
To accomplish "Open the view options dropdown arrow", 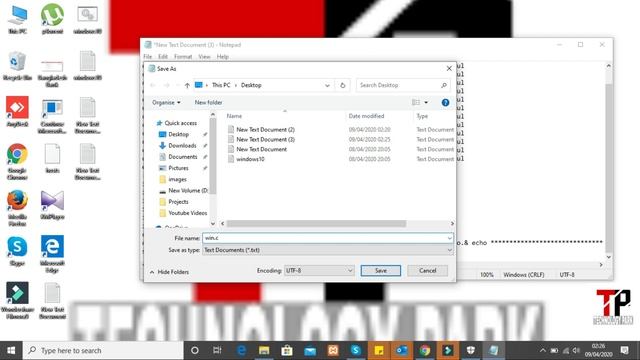I will [426, 102].
